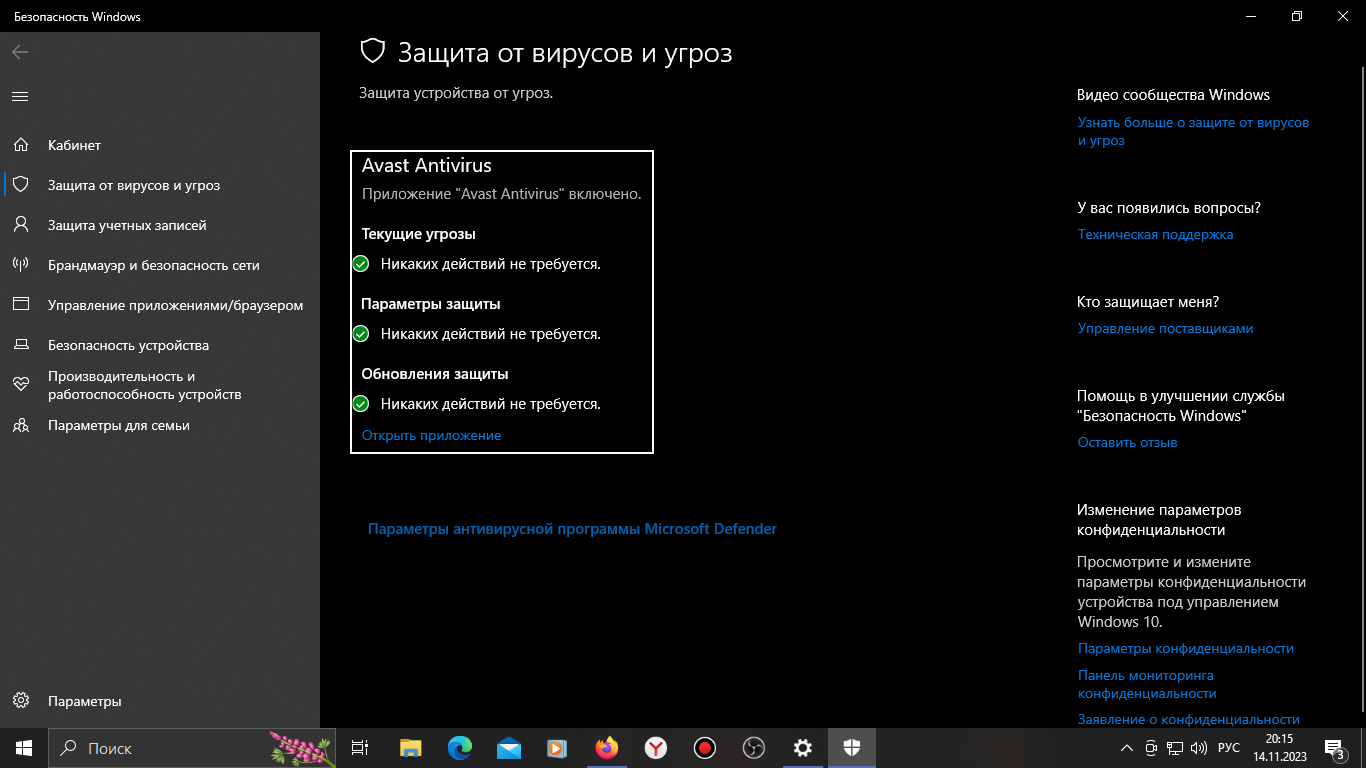Click green checkmark under Параметры защиты
Viewport: 1366px width, 768px height.
click(x=361, y=334)
